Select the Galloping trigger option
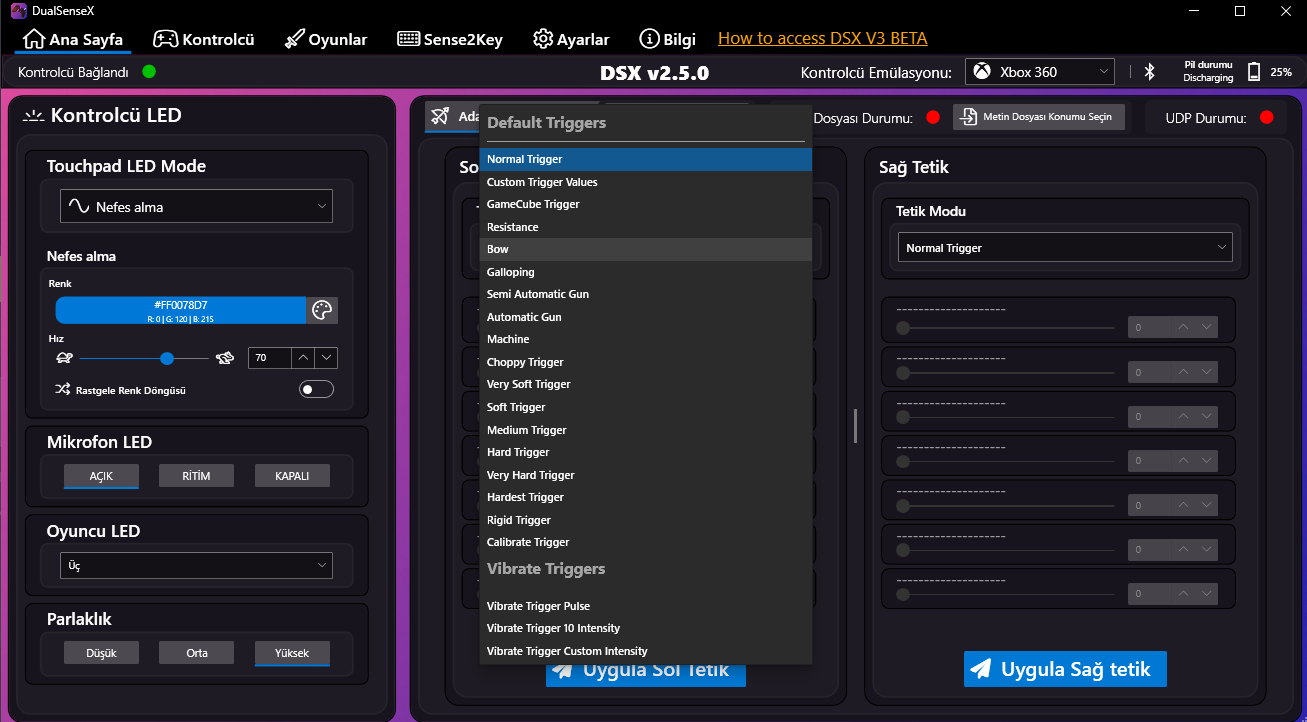The width and height of the screenshot is (1307, 722). 645,272
